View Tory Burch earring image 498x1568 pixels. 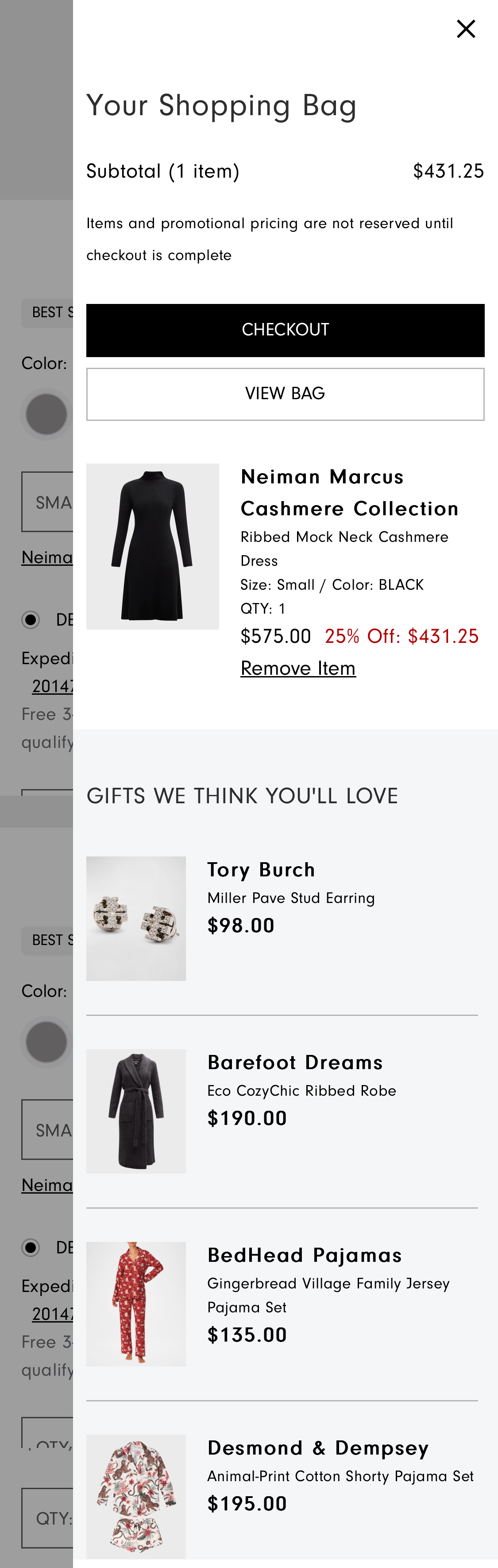pos(136,918)
